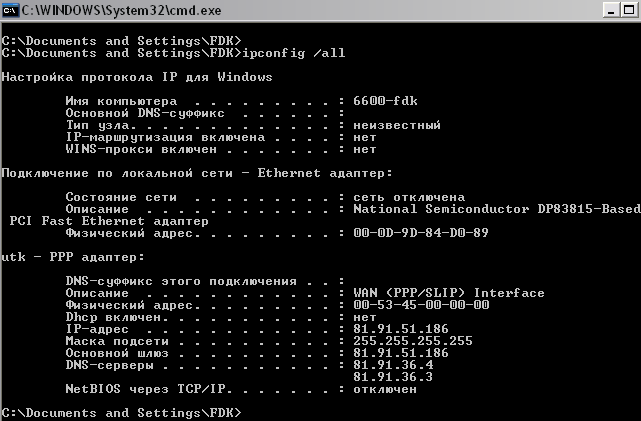
Task: Click the NetBIOS 'отключен' value
Action: (x=385, y=389)
